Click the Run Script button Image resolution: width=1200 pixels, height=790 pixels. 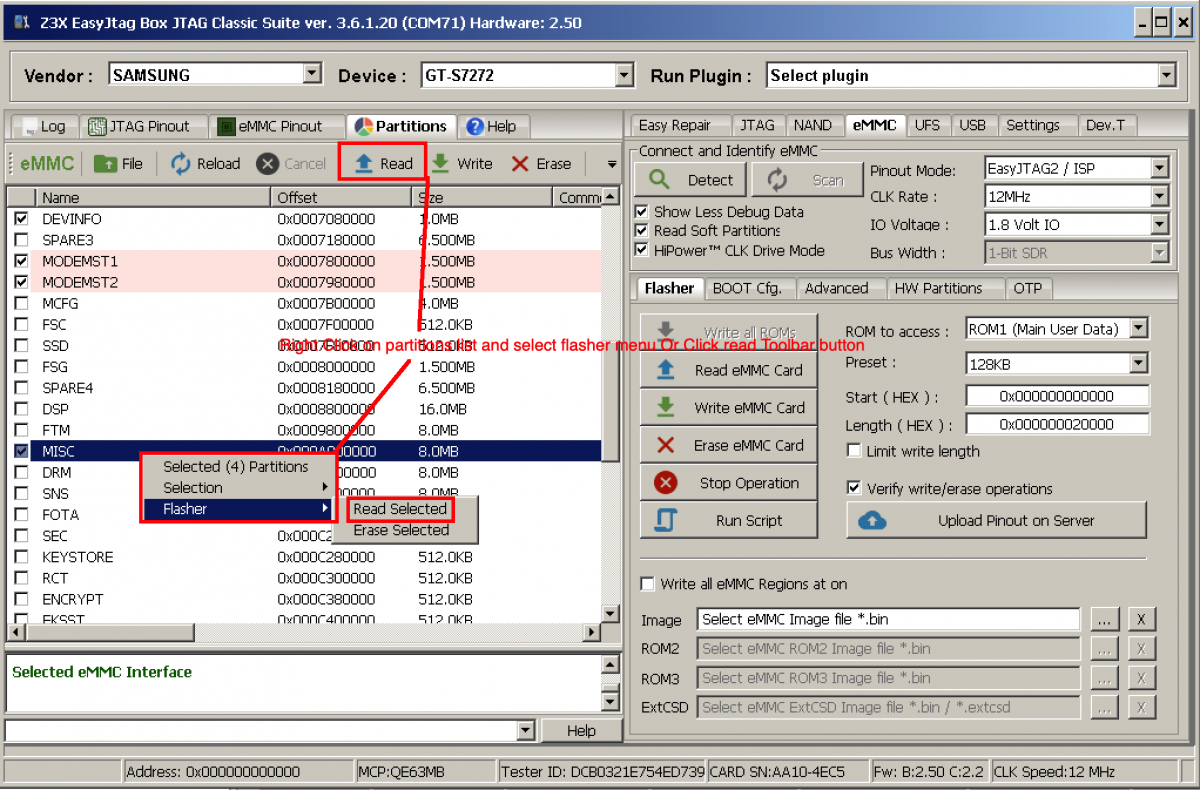tap(728, 520)
